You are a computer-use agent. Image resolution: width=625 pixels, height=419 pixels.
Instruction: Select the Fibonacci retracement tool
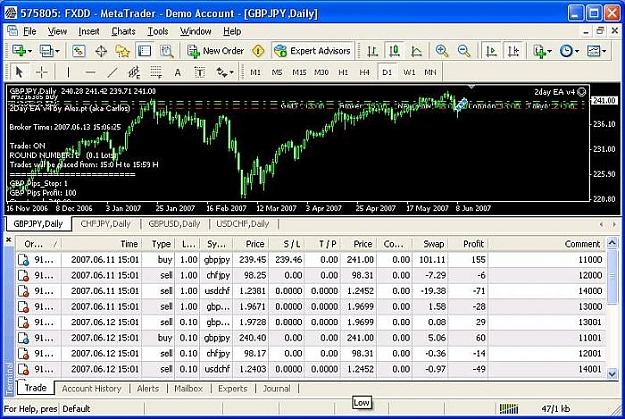(156, 72)
